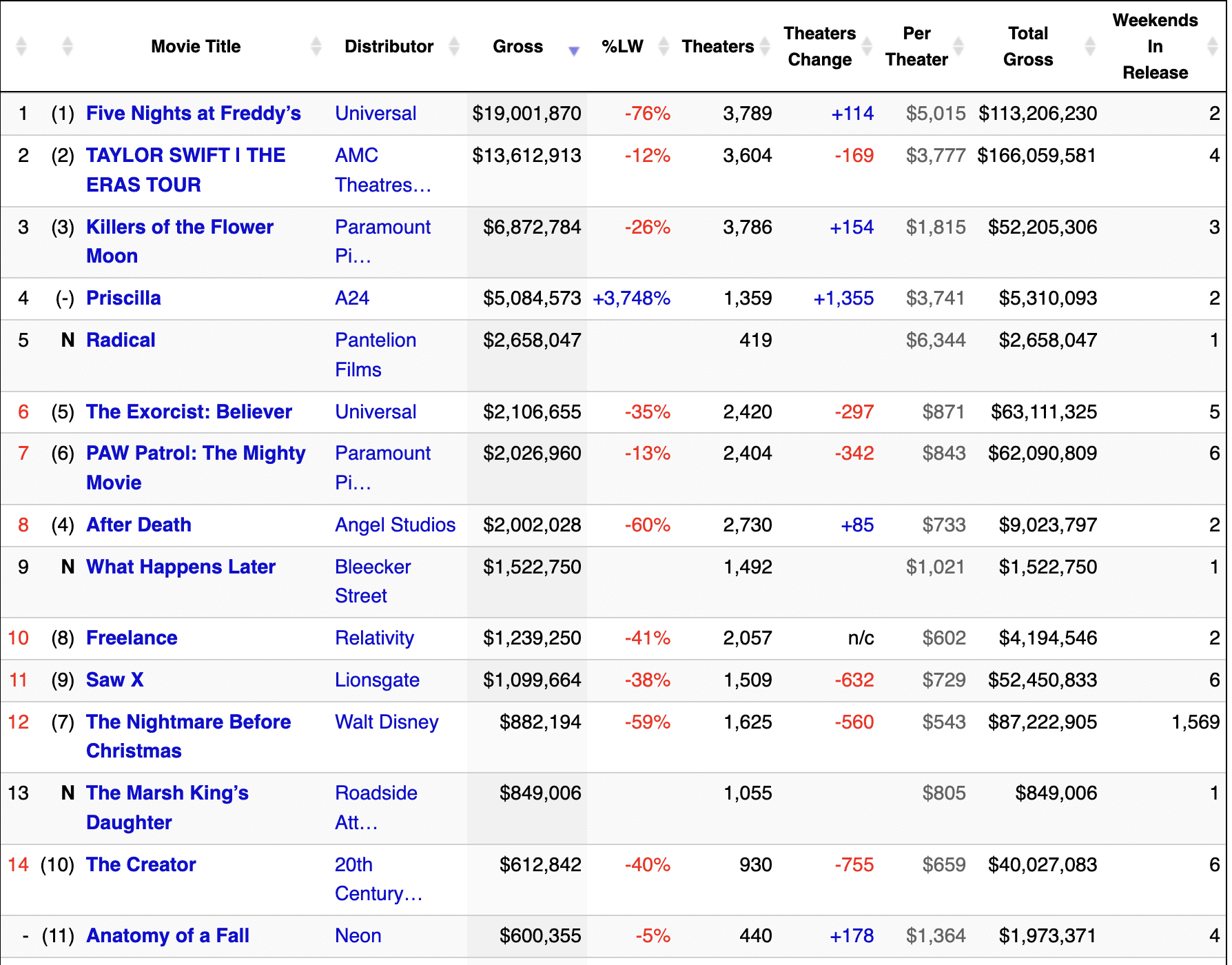Click weekends value 1,569
This screenshot has width=1232, height=965.
point(1195,722)
